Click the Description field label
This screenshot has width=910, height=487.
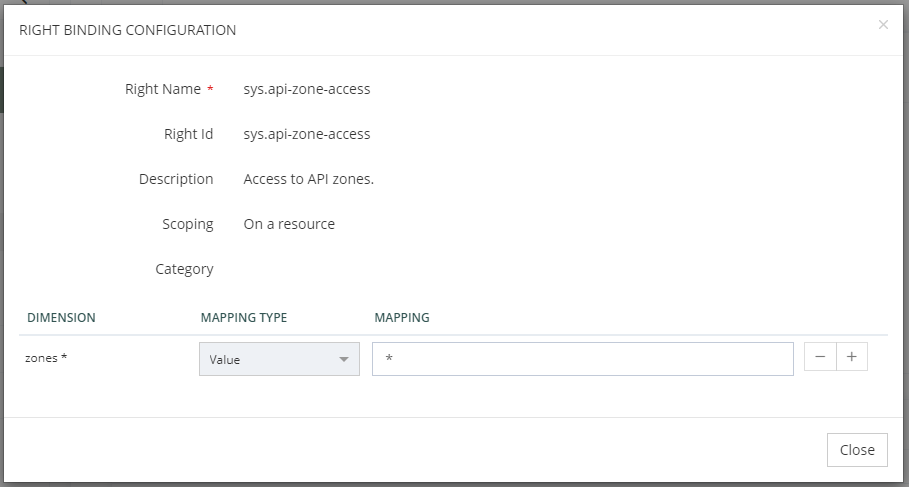176,179
